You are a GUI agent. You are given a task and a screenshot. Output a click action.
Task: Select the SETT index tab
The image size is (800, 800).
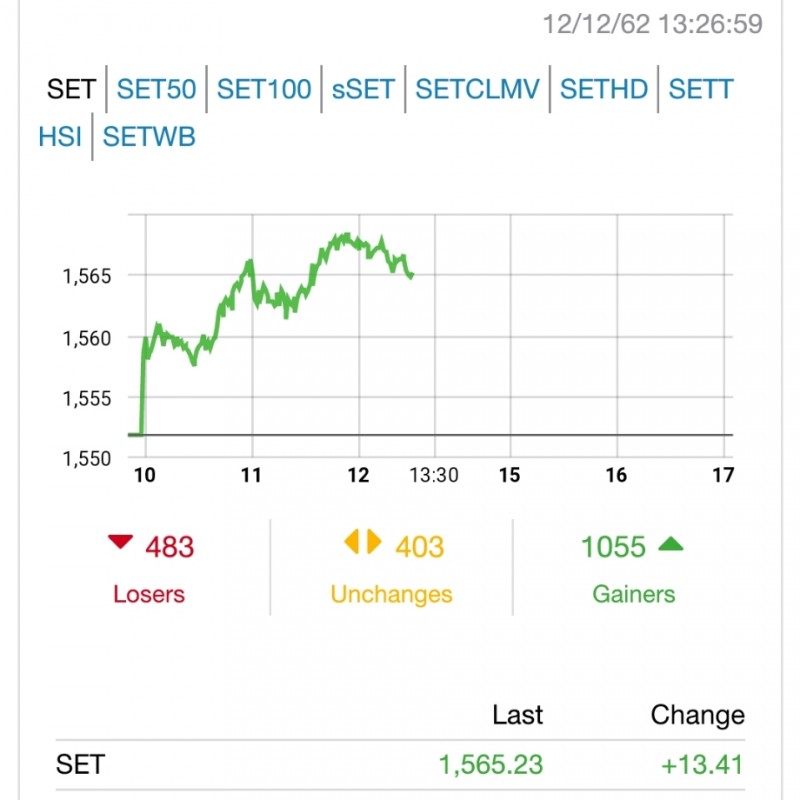tap(700, 89)
